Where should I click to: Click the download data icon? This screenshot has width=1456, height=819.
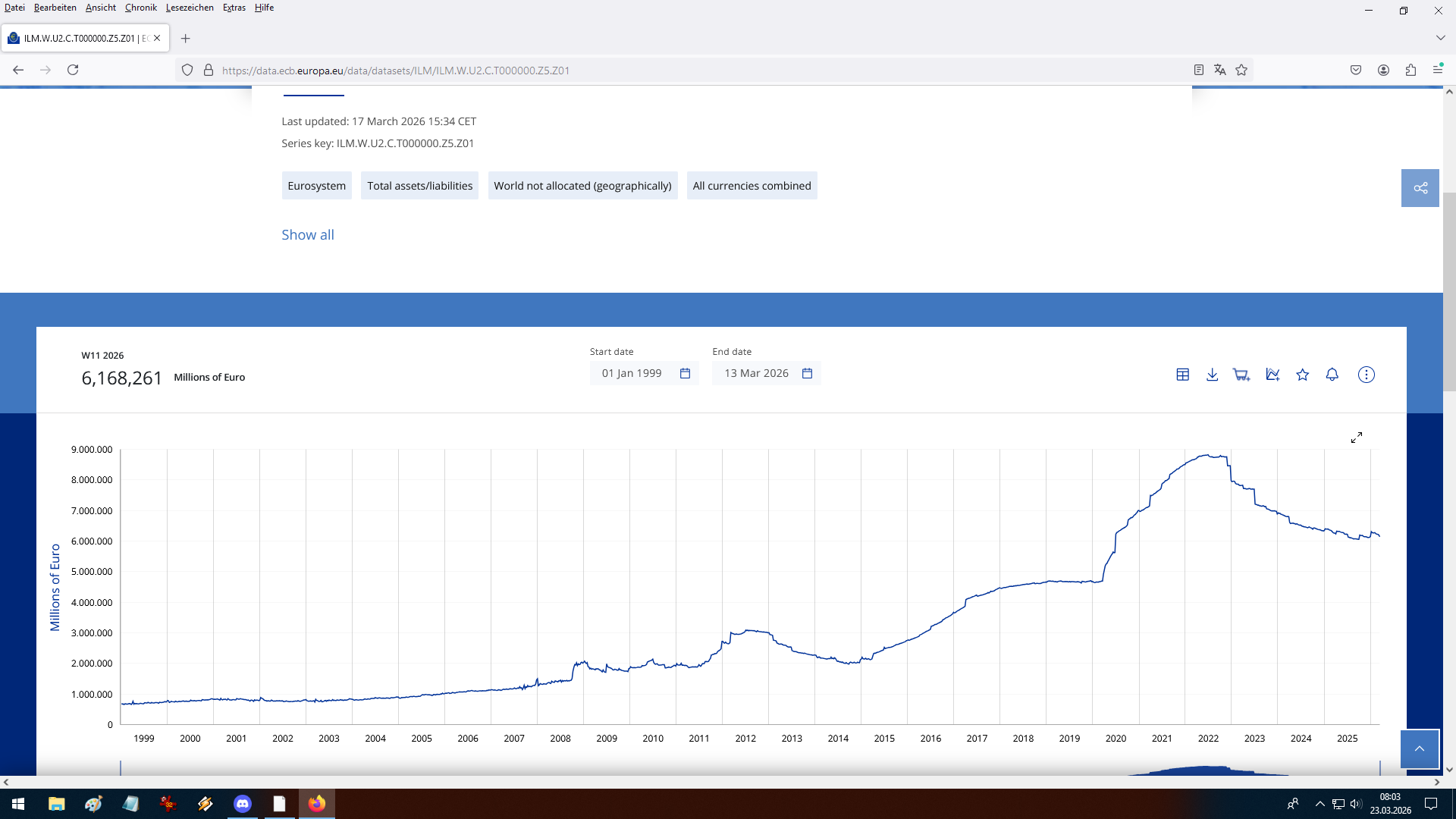pyautogui.click(x=1212, y=375)
